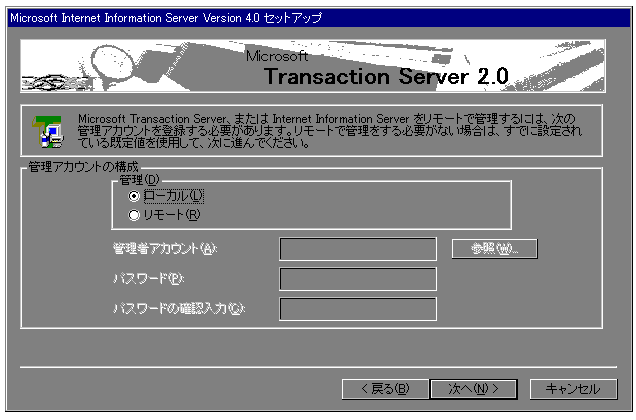The image size is (636, 420).
Task: Click the 管理アカウントの構成 group title
Action: click(84, 167)
